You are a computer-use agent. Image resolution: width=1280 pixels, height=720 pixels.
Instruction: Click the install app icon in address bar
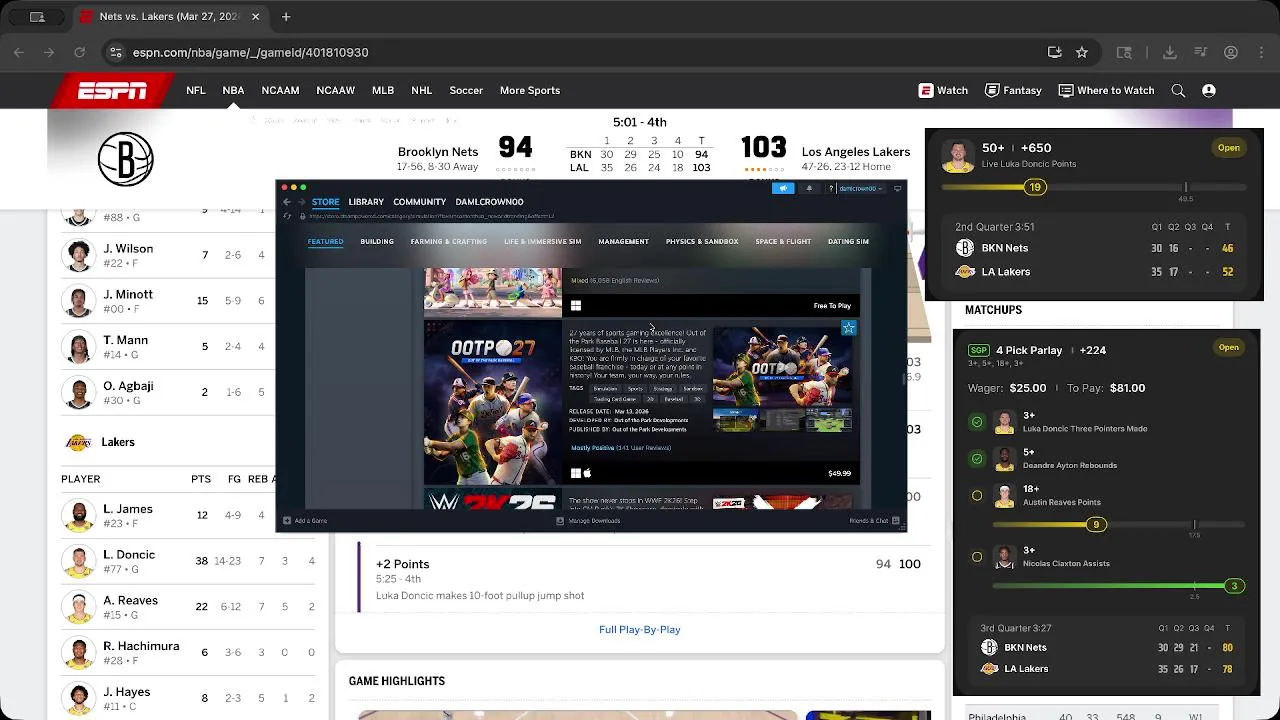click(x=1054, y=52)
